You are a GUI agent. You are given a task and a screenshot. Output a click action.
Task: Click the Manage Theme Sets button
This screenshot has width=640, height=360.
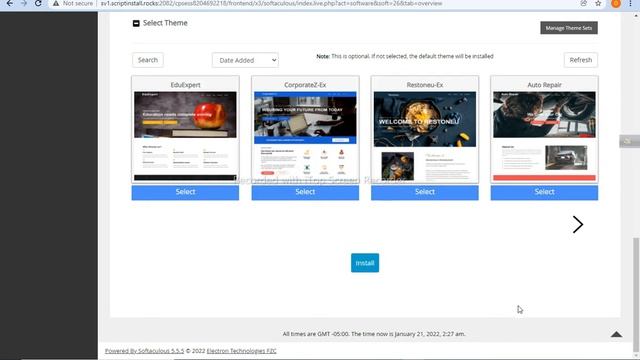pyautogui.click(x=569, y=28)
